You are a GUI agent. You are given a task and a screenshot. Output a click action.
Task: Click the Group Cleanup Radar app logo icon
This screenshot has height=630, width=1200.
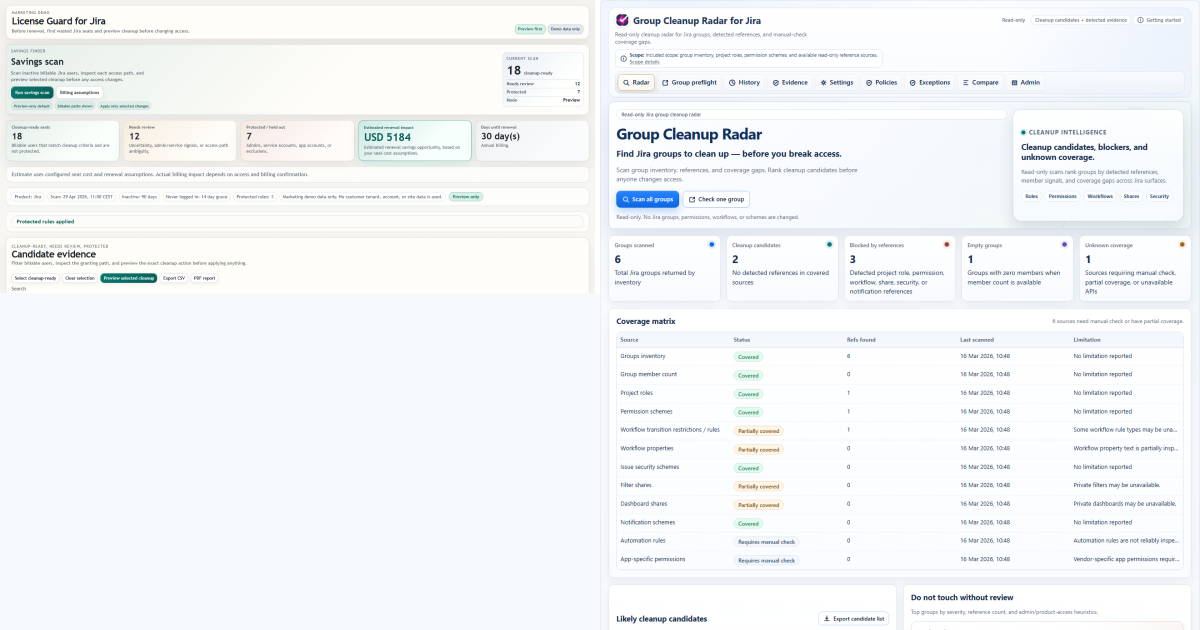coord(622,20)
